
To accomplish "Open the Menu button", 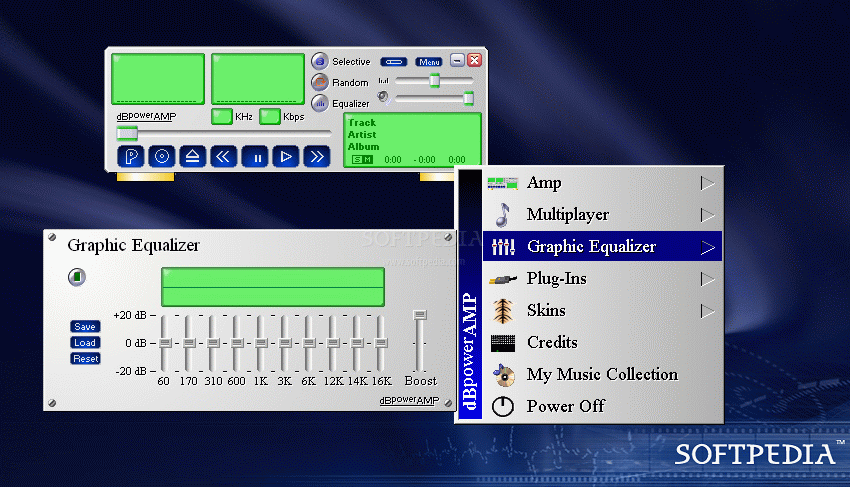I will pyautogui.click(x=429, y=62).
